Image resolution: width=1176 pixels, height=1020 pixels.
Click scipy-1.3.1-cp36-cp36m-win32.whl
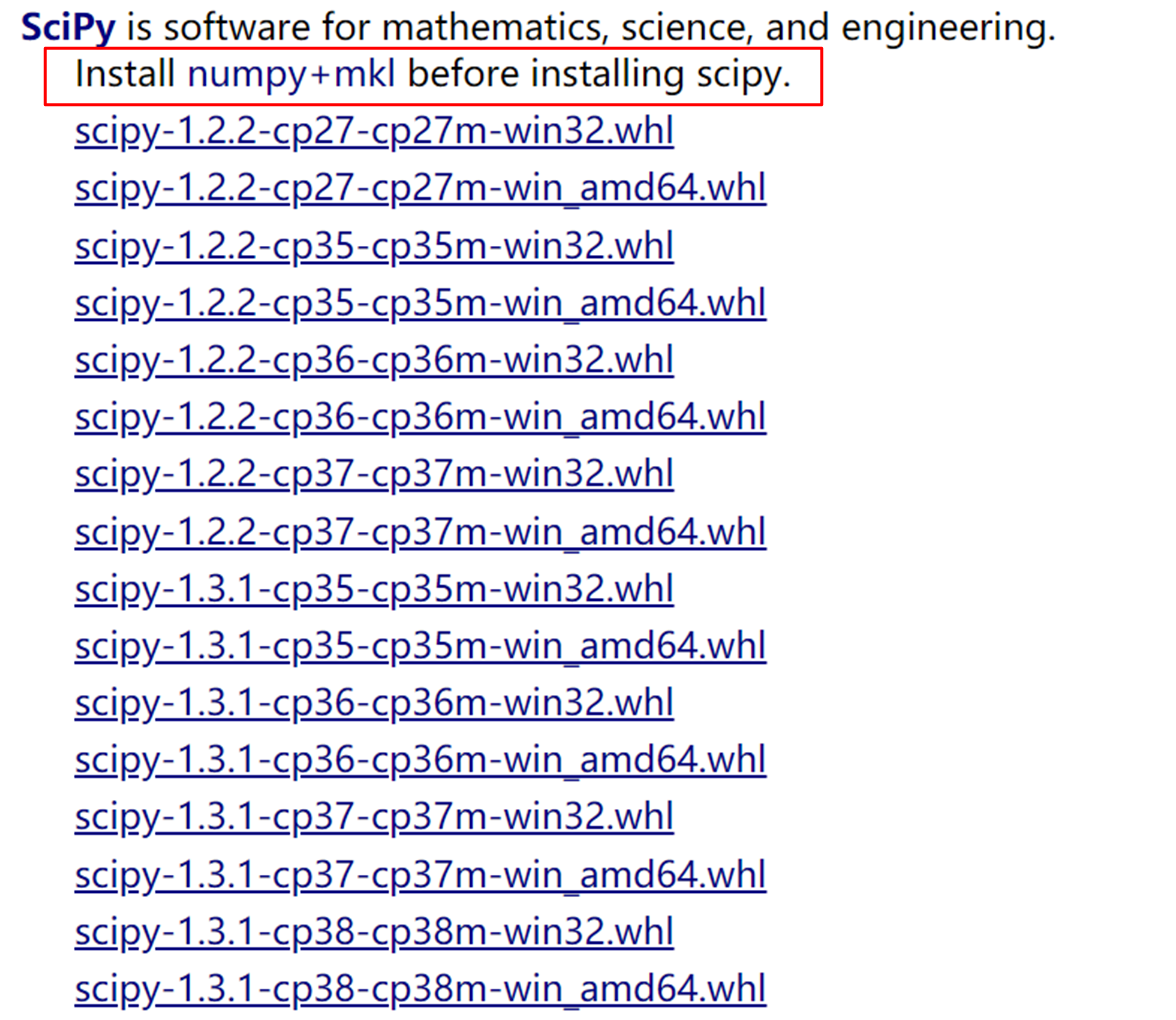tap(374, 704)
